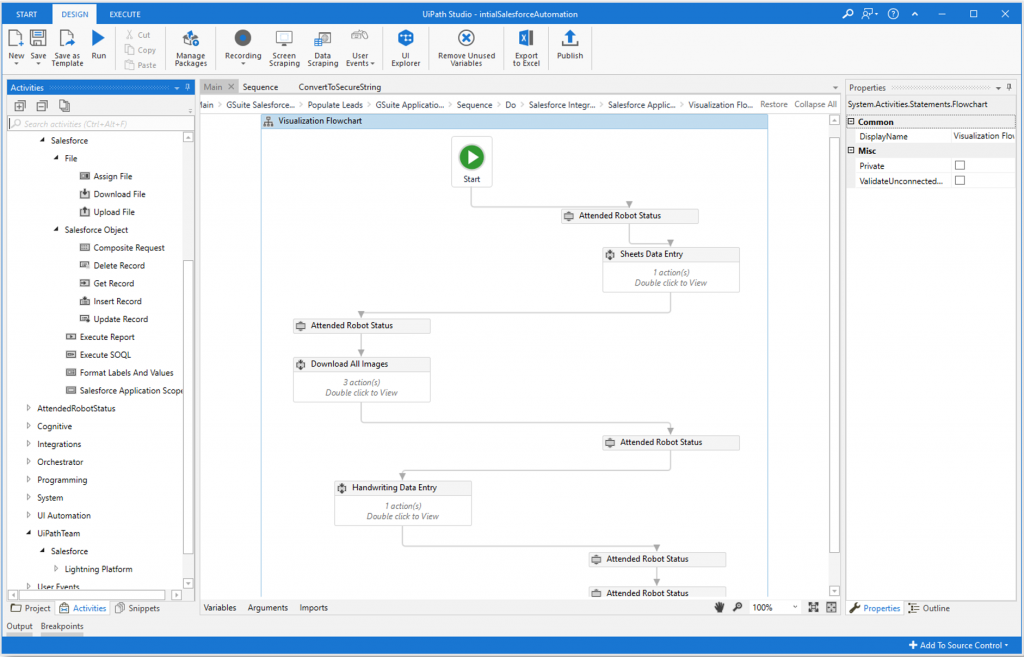The width and height of the screenshot is (1024, 657).
Task: Open the ConvertToSecureString tab
Action: tap(340, 87)
